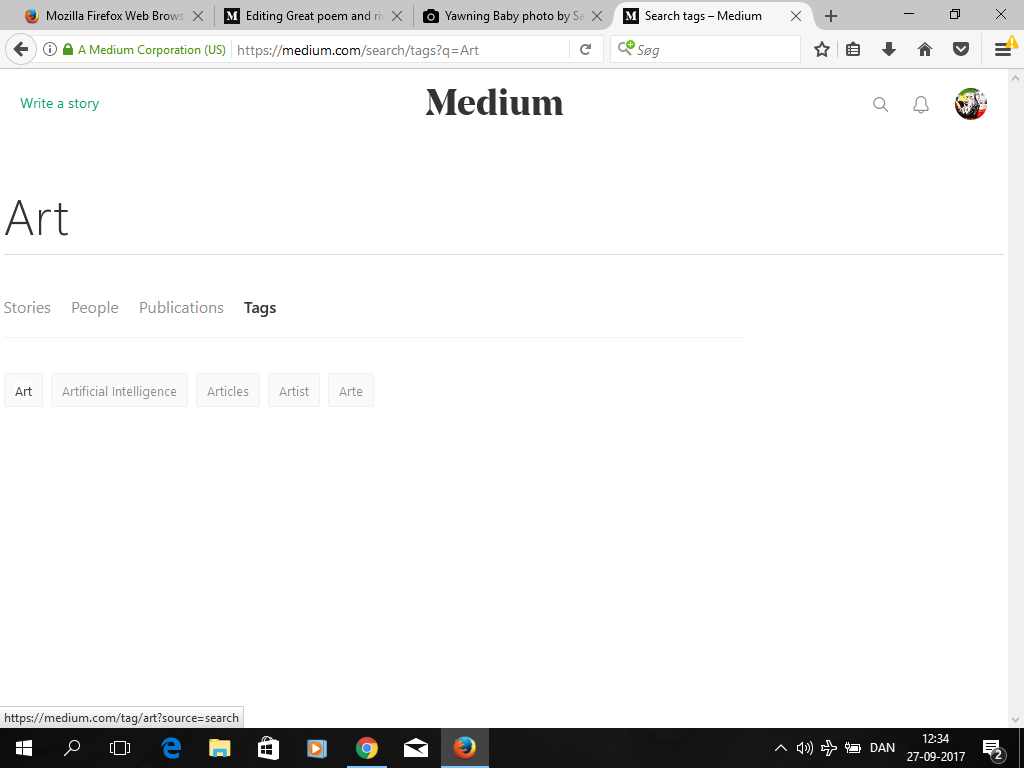Screen dimensions: 1024x768
Task: Select the Tags search tab
Action: 260,308
